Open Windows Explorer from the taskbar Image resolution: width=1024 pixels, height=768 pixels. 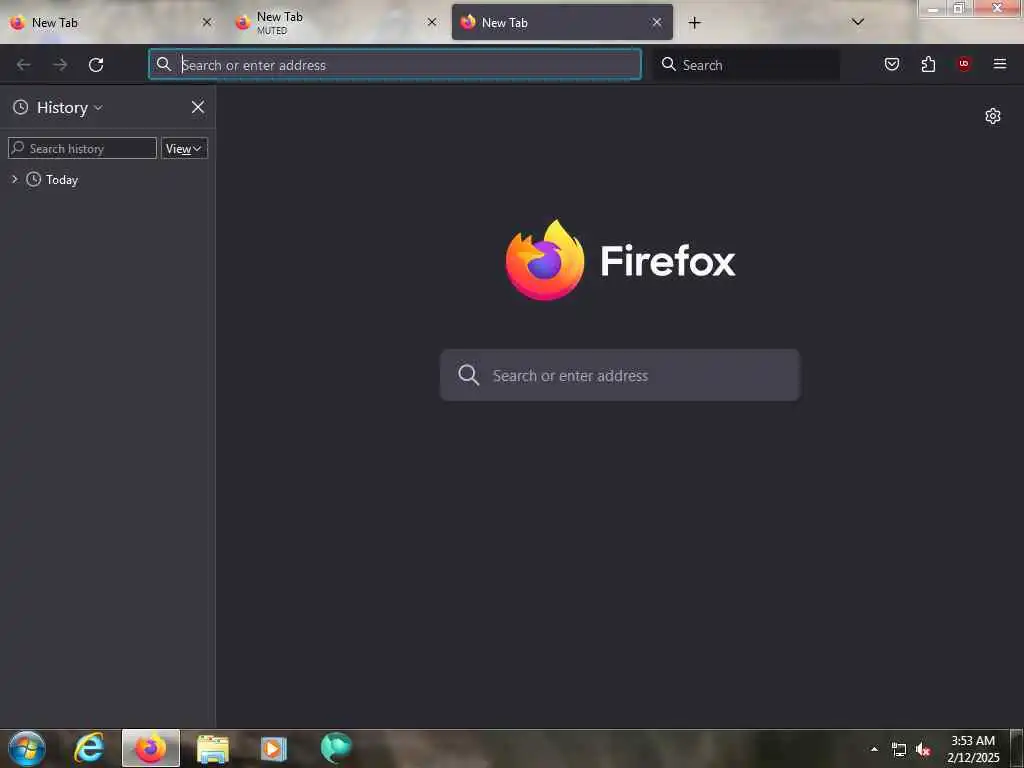[x=213, y=749]
